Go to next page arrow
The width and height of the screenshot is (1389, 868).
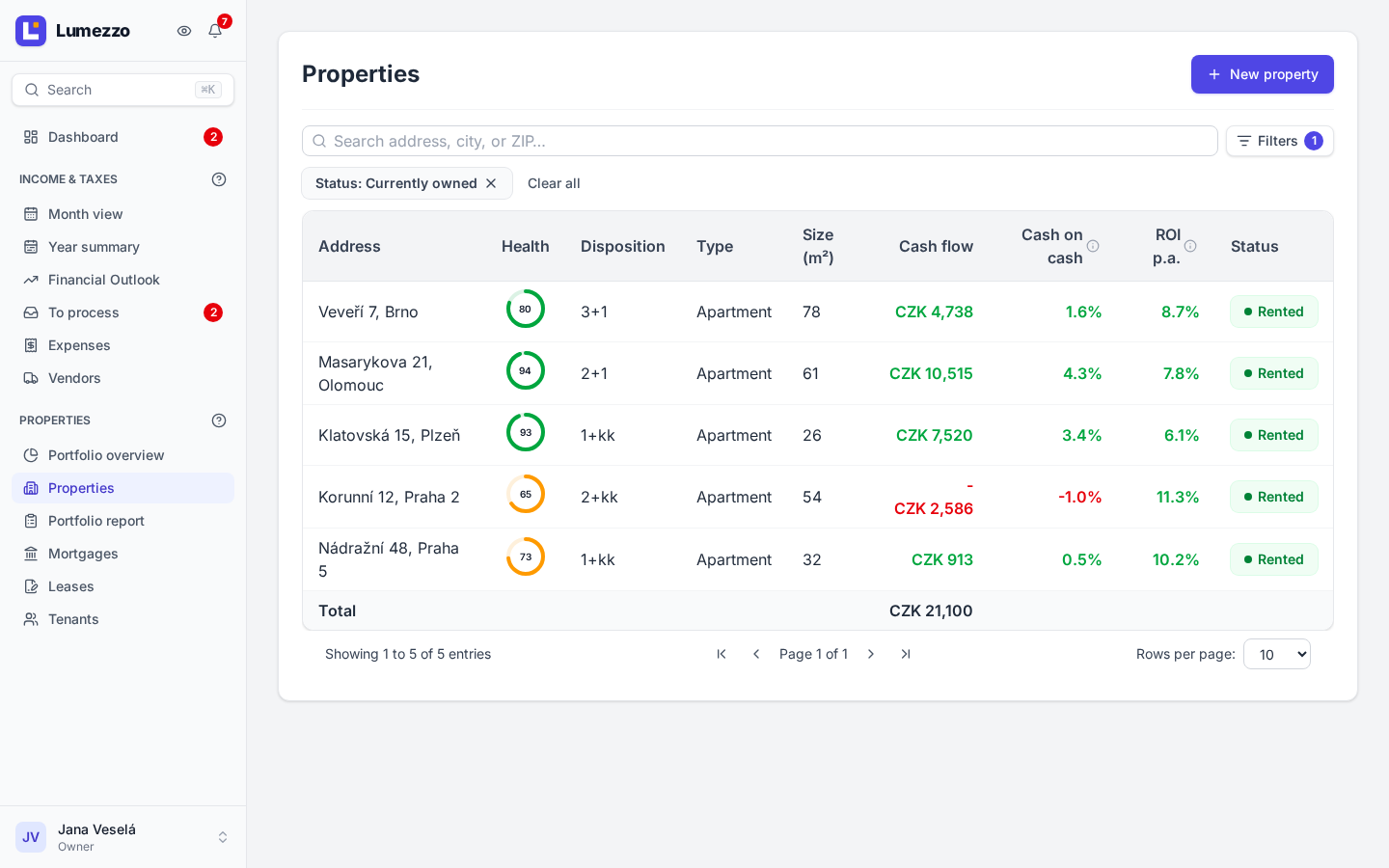coord(871,654)
